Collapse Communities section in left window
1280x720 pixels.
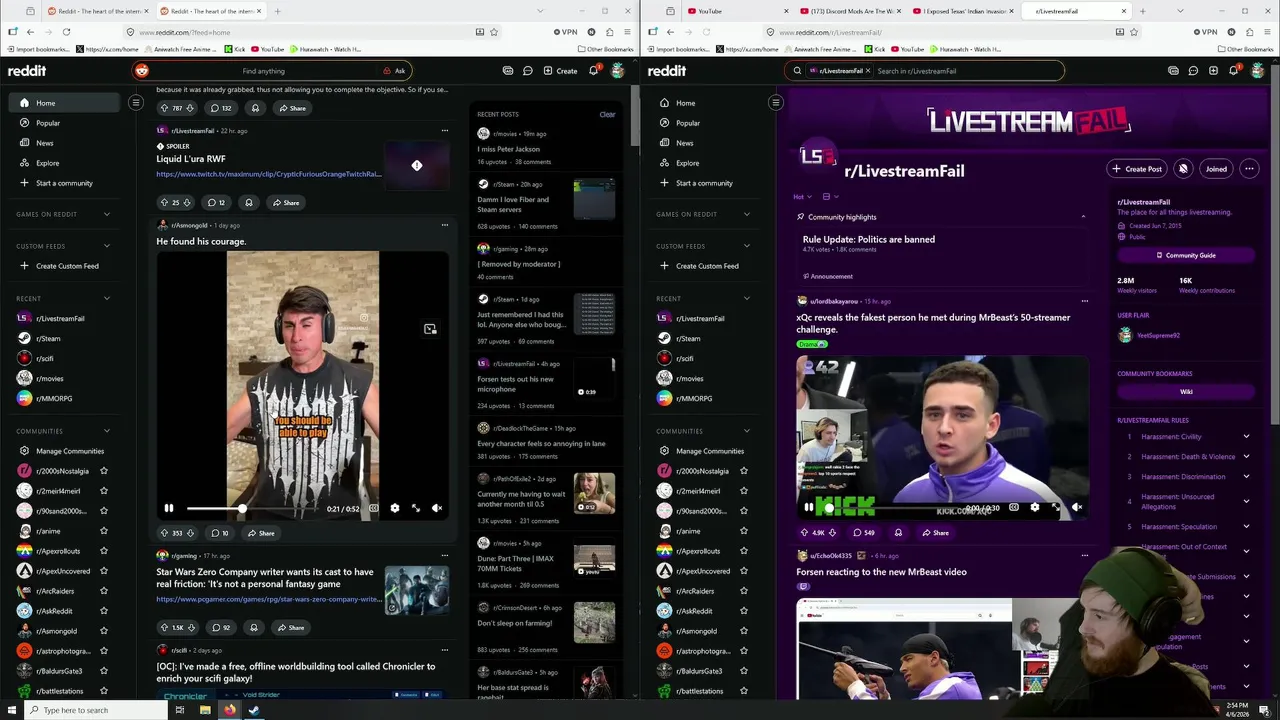106,431
